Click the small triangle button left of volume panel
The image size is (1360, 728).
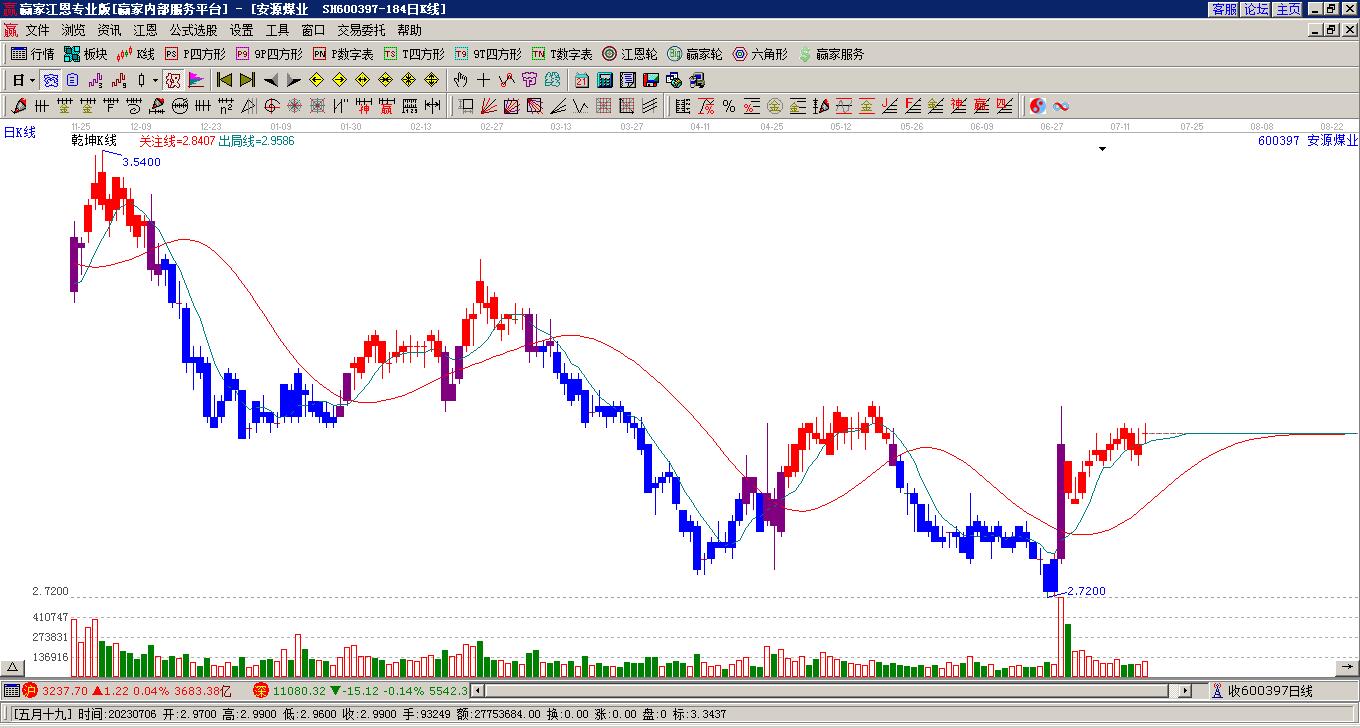[12, 668]
